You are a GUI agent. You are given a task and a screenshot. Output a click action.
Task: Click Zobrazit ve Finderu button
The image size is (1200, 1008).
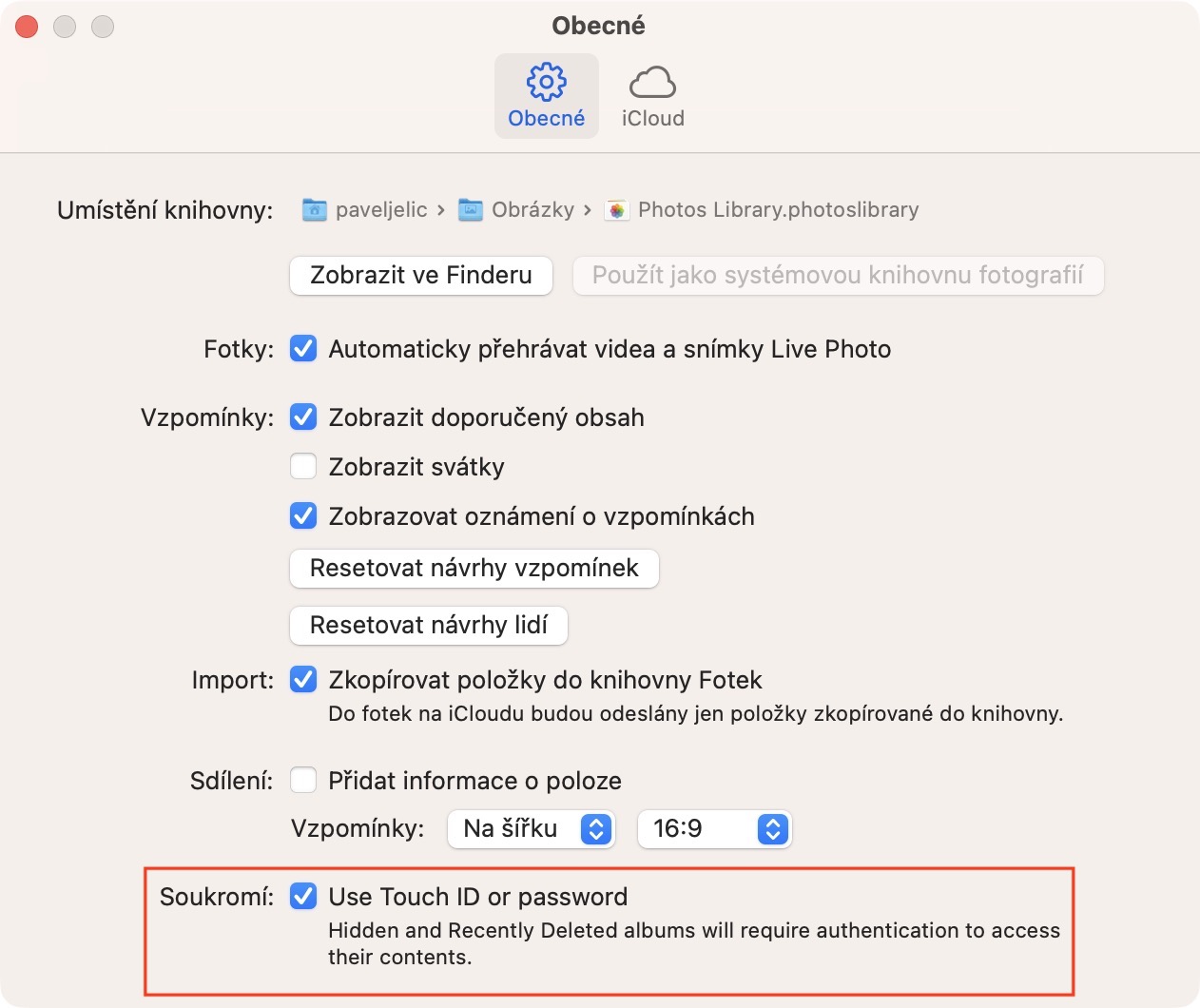(x=420, y=276)
